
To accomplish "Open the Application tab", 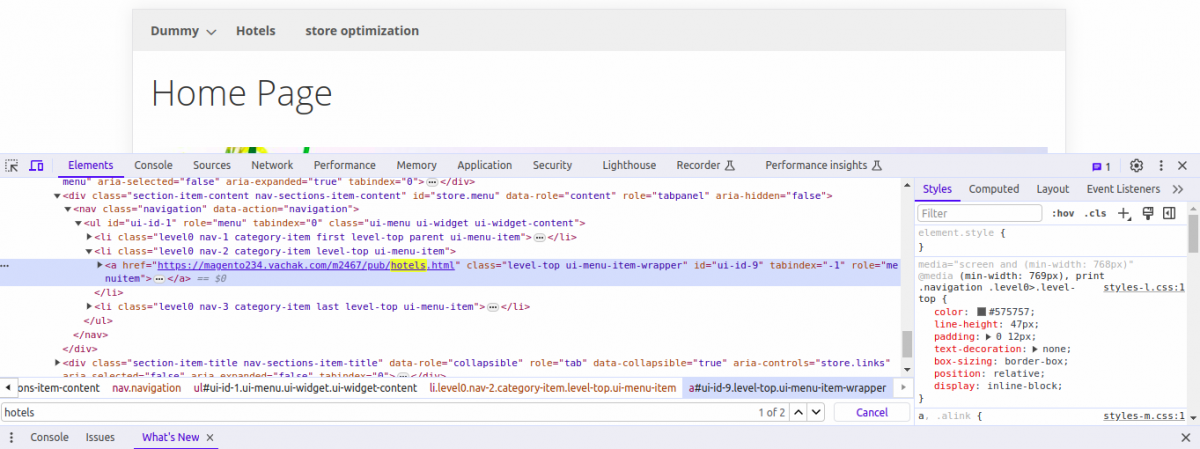I will coord(484,165).
